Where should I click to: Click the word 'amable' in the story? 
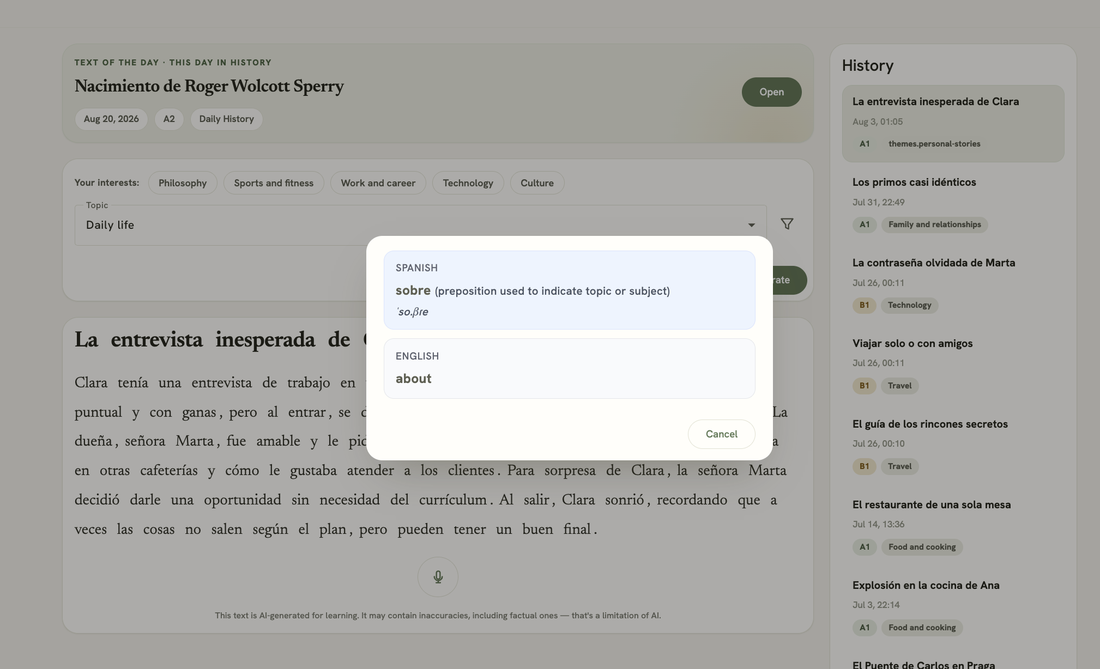279,441
